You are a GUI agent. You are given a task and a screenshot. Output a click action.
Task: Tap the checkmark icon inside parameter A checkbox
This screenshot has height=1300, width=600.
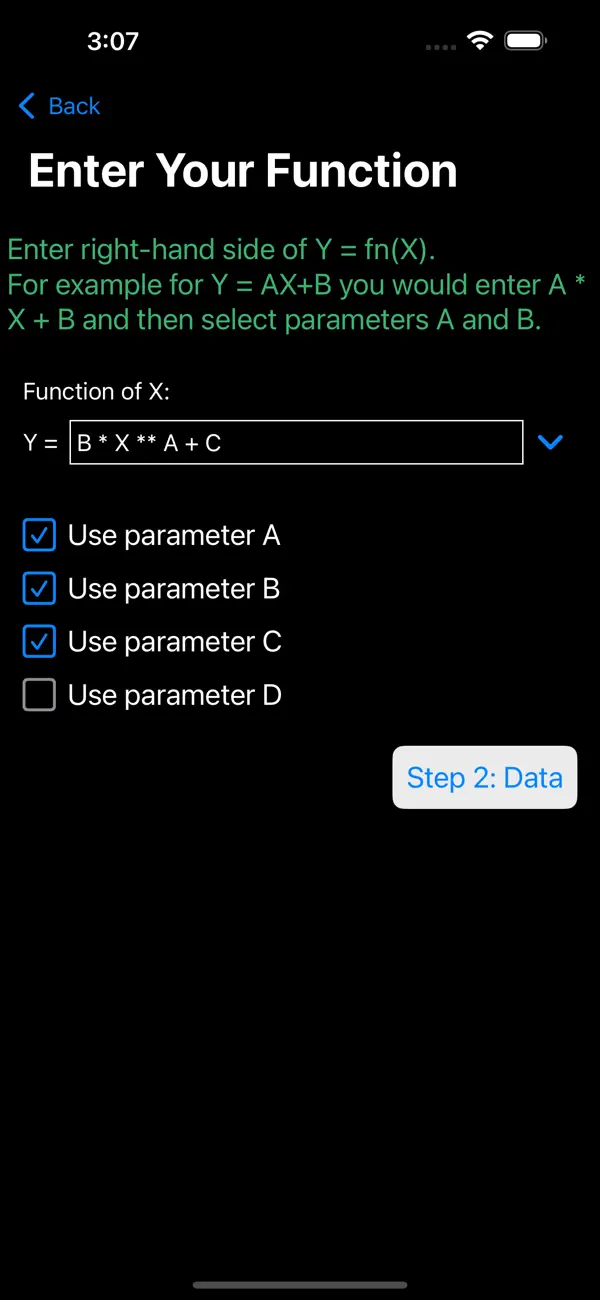click(x=38, y=535)
